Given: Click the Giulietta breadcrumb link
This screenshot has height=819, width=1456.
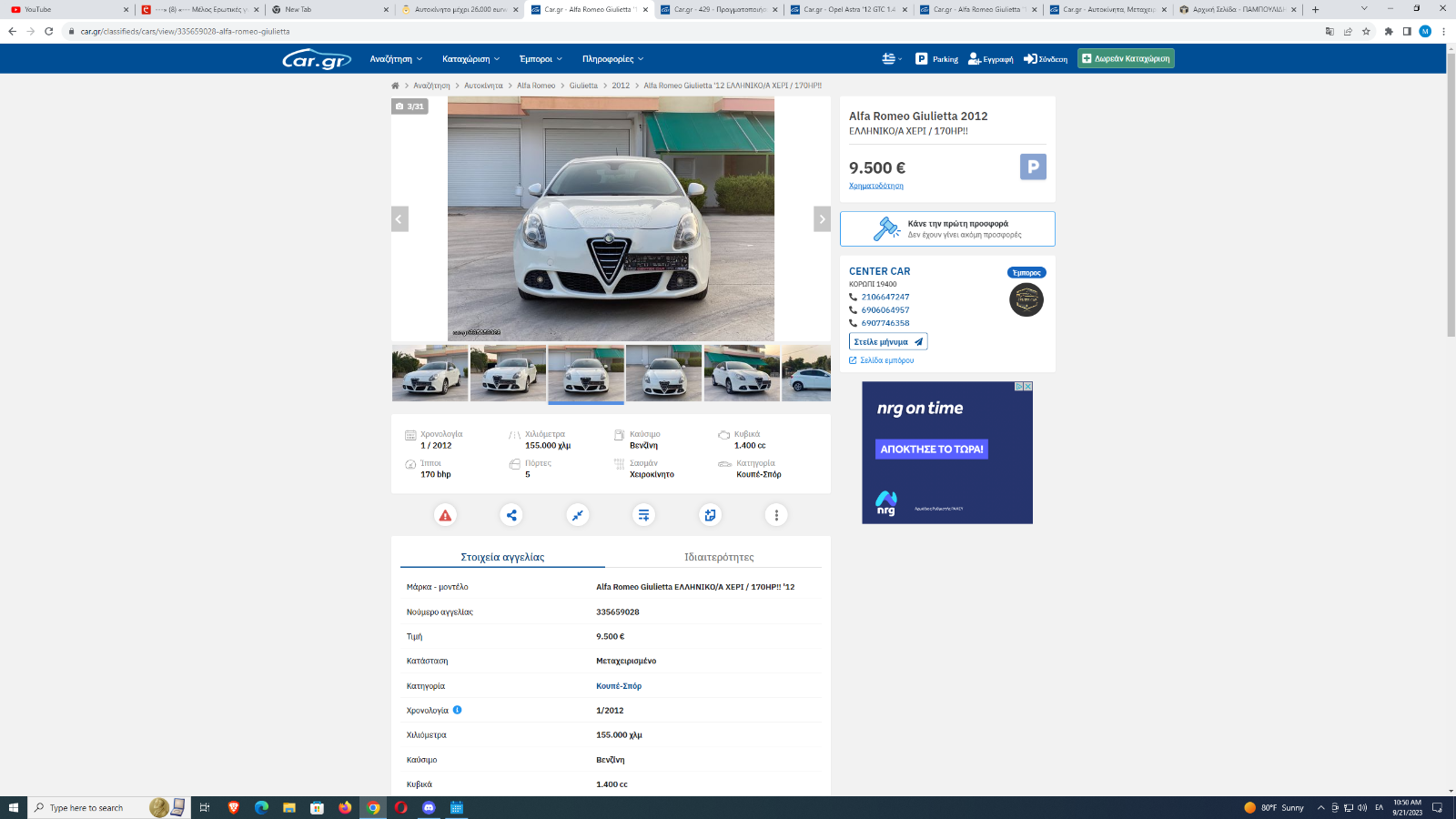Looking at the screenshot, I should point(583,86).
